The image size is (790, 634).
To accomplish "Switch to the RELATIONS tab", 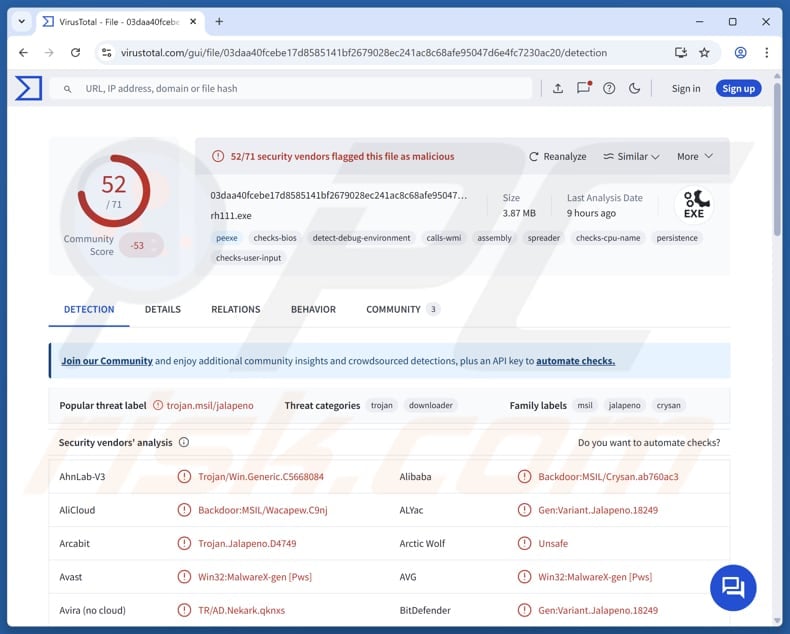I will tap(236, 309).
